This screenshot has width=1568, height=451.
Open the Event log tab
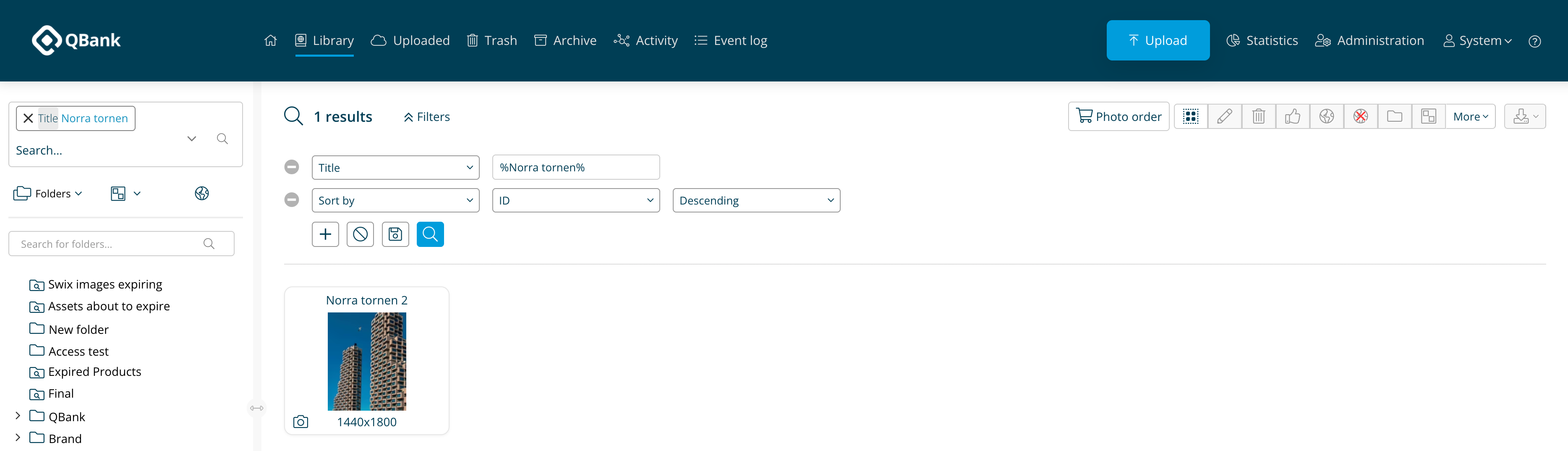731,40
